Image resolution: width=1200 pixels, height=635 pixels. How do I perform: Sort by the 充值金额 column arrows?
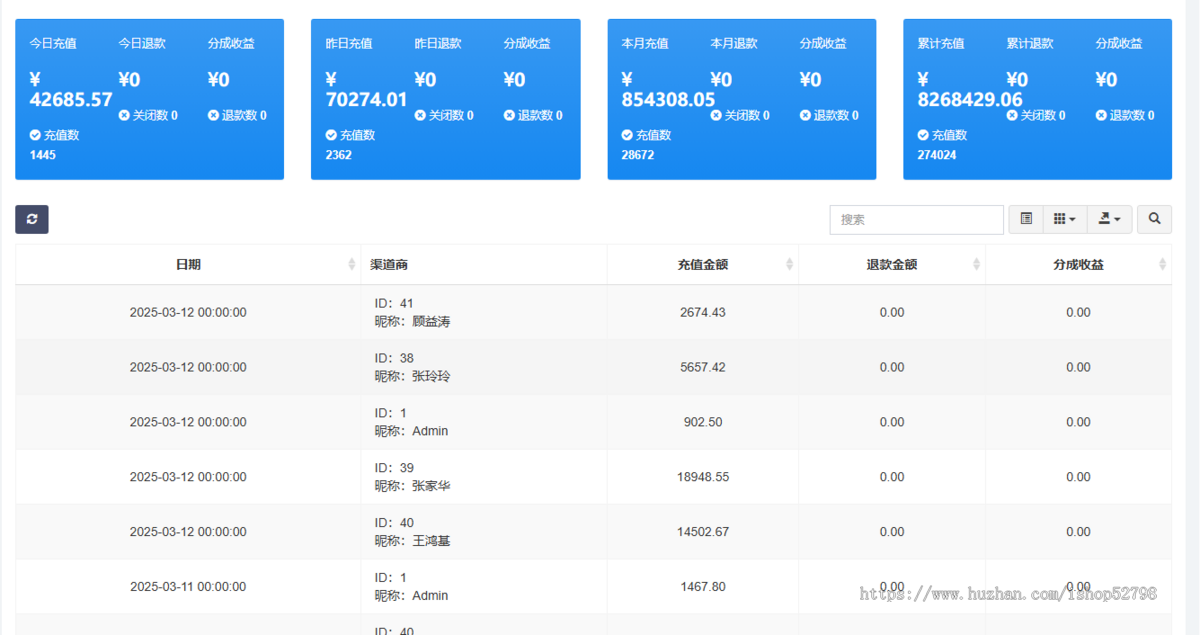(x=790, y=264)
